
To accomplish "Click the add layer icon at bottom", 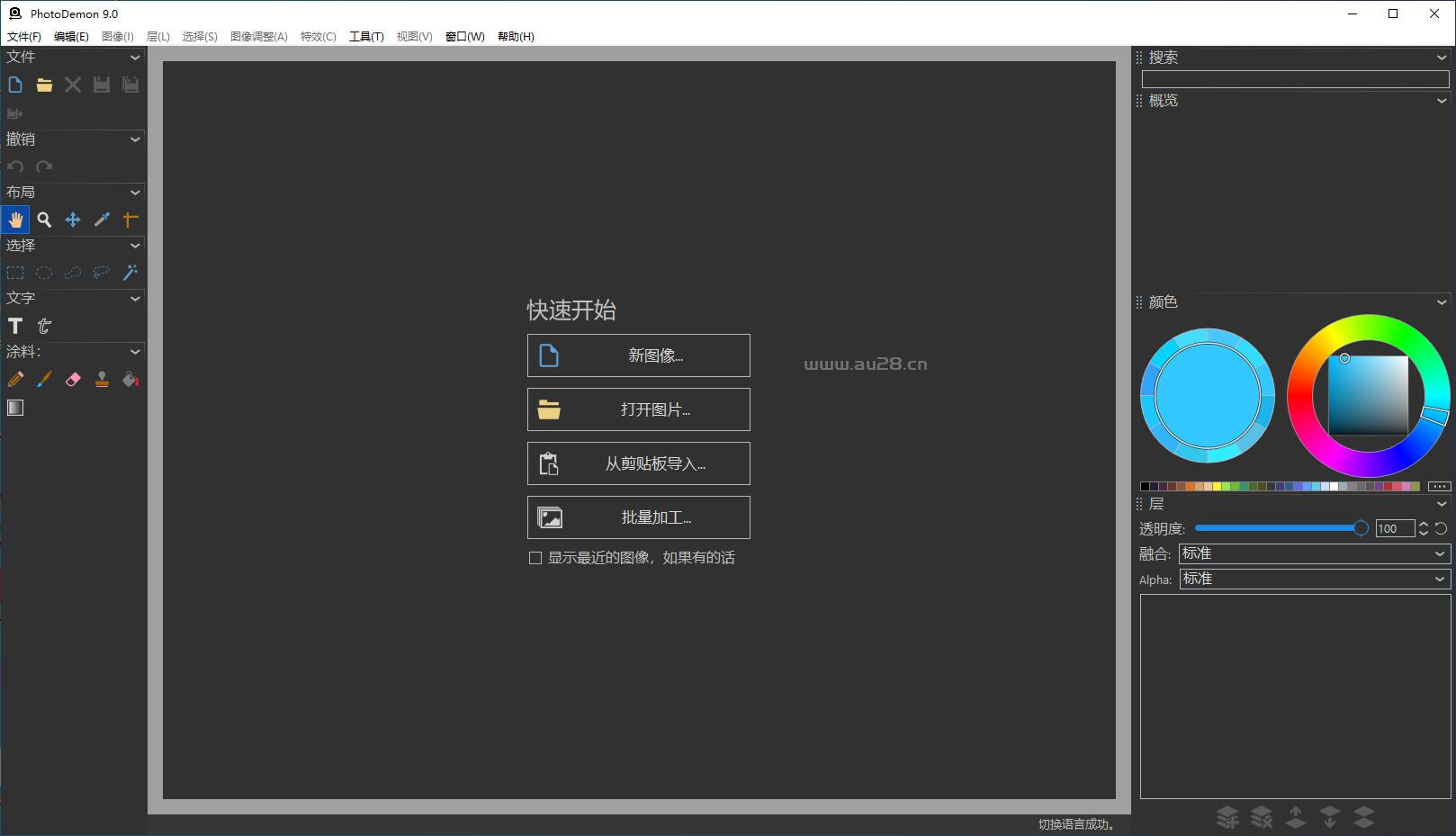I will (x=1227, y=817).
